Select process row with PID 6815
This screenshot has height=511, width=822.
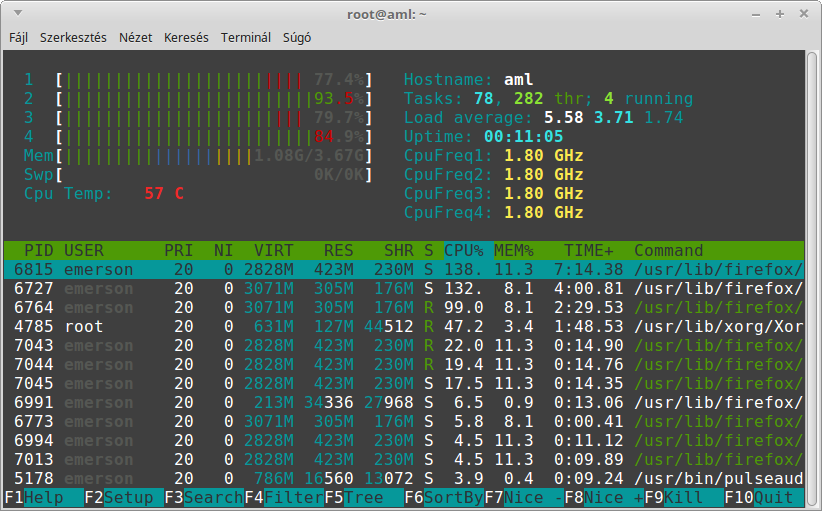404,269
